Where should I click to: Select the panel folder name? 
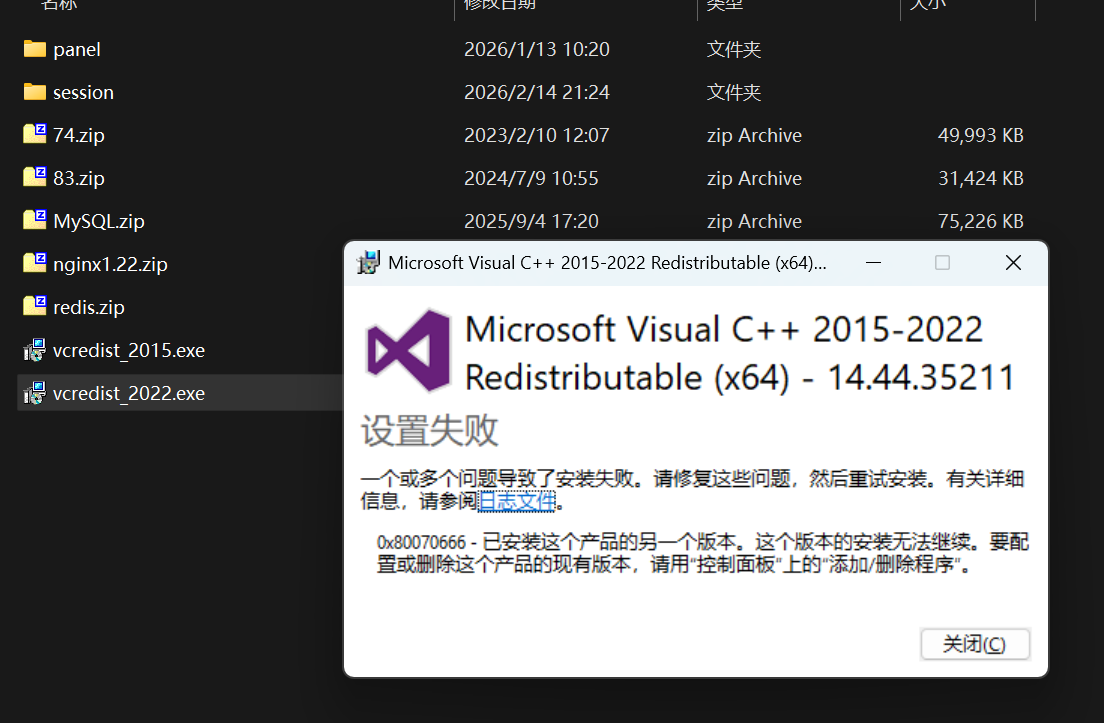tap(77, 49)
